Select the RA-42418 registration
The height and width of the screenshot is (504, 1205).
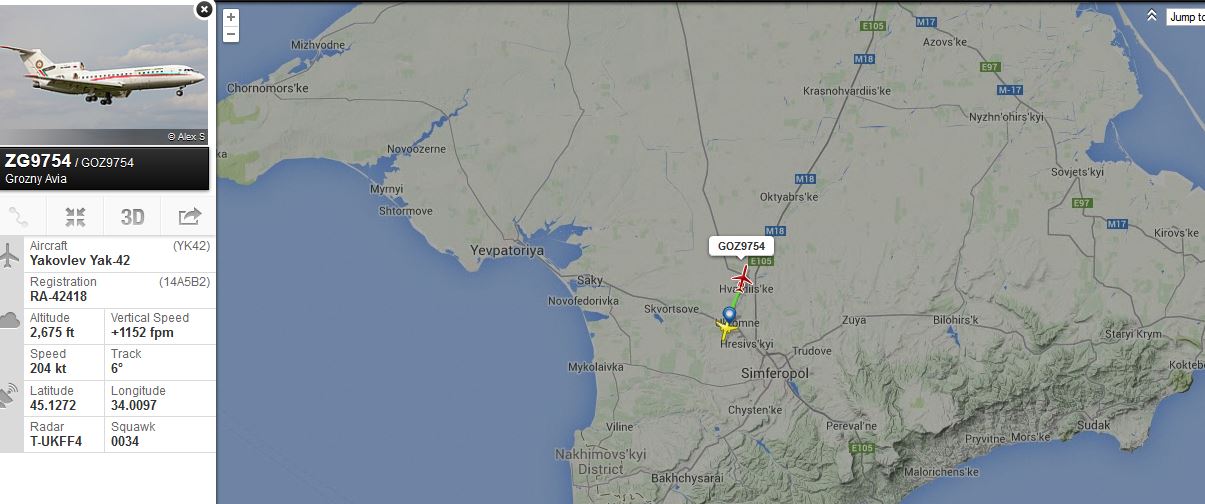pos(58,297)
